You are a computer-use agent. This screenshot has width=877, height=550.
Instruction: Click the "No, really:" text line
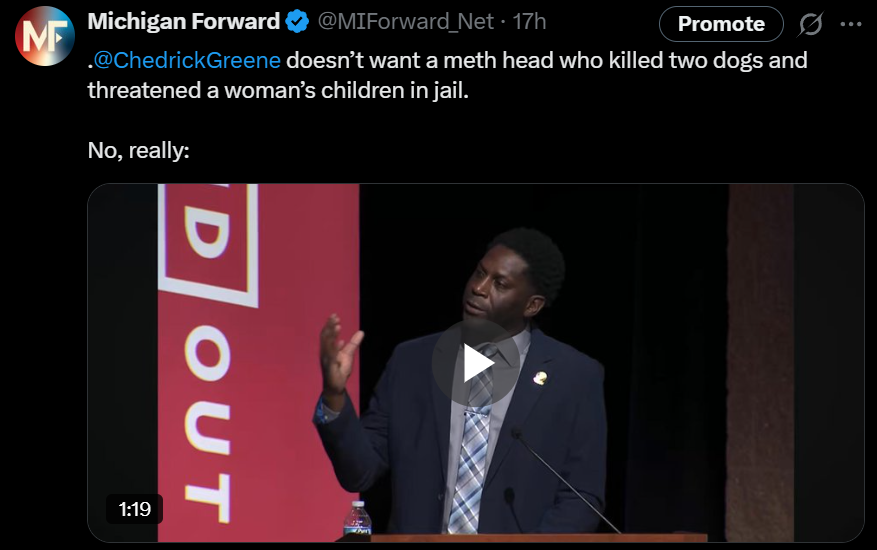(139, 150)
